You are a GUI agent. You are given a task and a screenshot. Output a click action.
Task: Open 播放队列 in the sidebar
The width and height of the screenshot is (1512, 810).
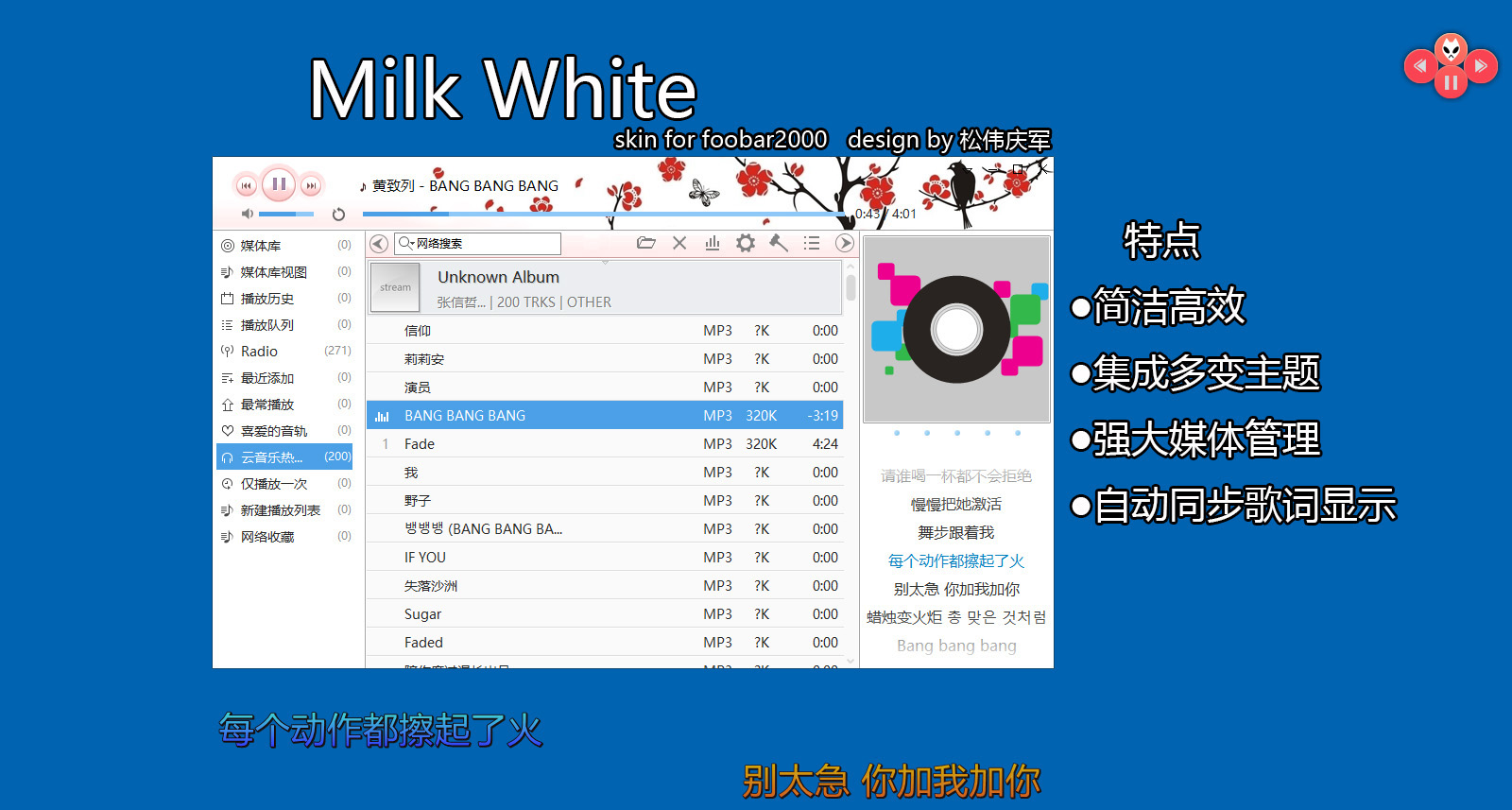pyautogui.click(x=285, y=325)
